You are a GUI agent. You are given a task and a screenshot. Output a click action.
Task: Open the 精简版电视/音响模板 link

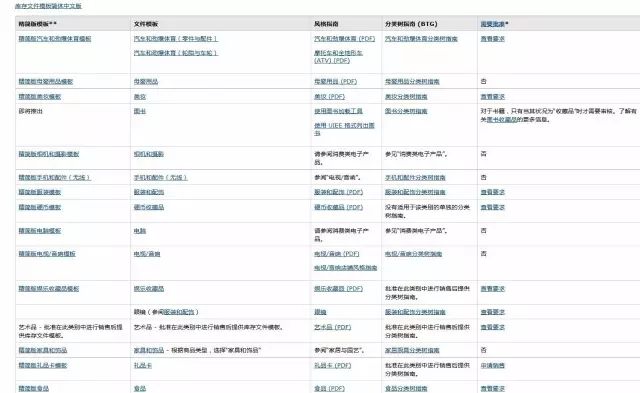(x=47, y=254)
